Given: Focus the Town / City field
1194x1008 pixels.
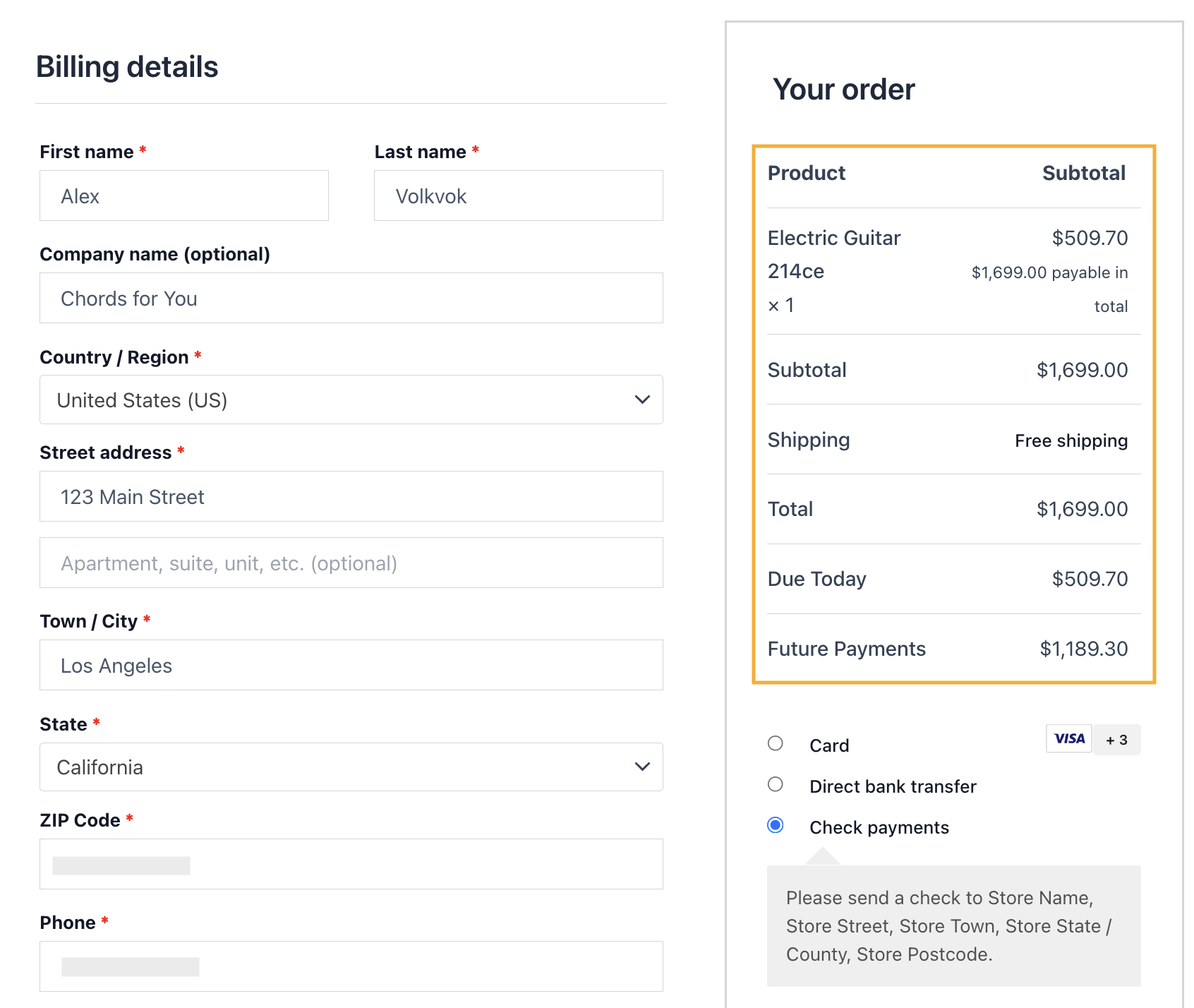Looking at the screenshot, I should [x=351, y=665].
